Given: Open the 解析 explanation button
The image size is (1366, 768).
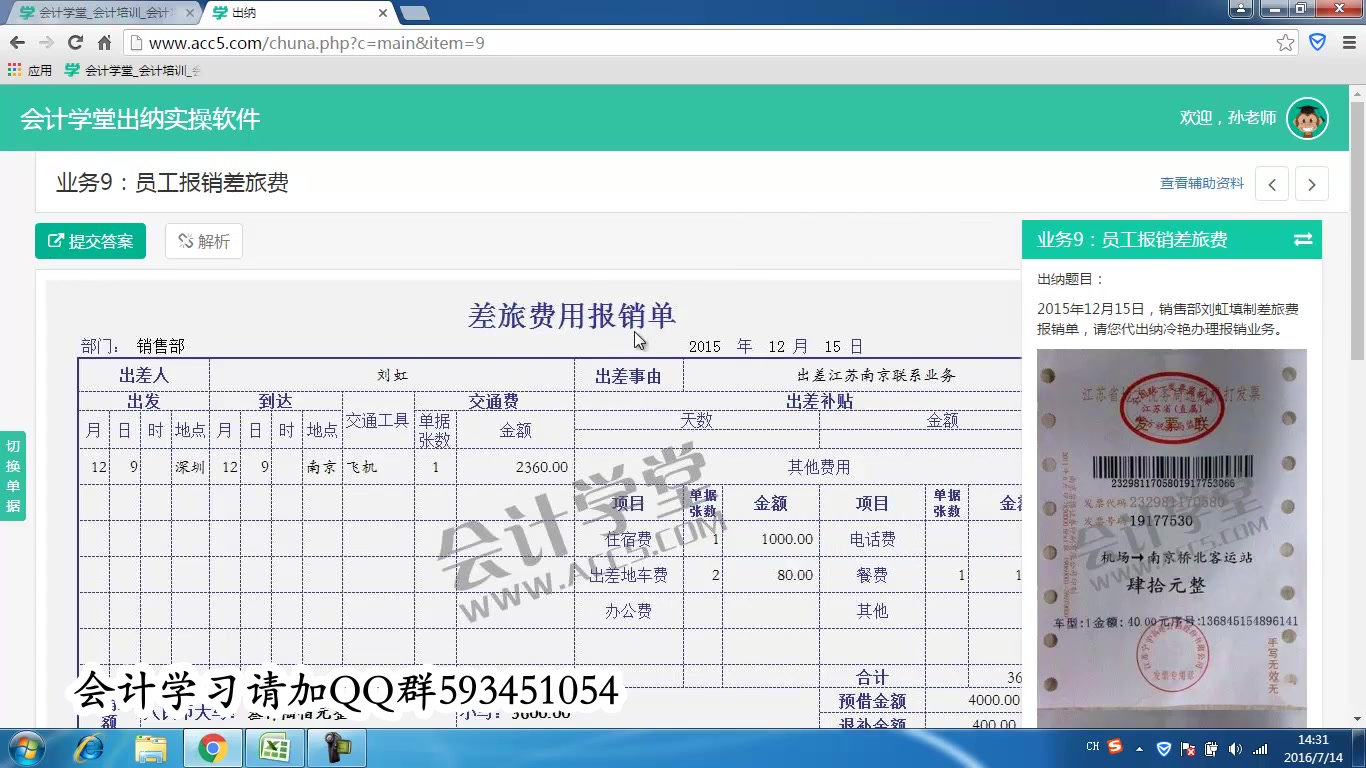Looking at the screenshot, I should pyautogui.click(x=204, y=241).
